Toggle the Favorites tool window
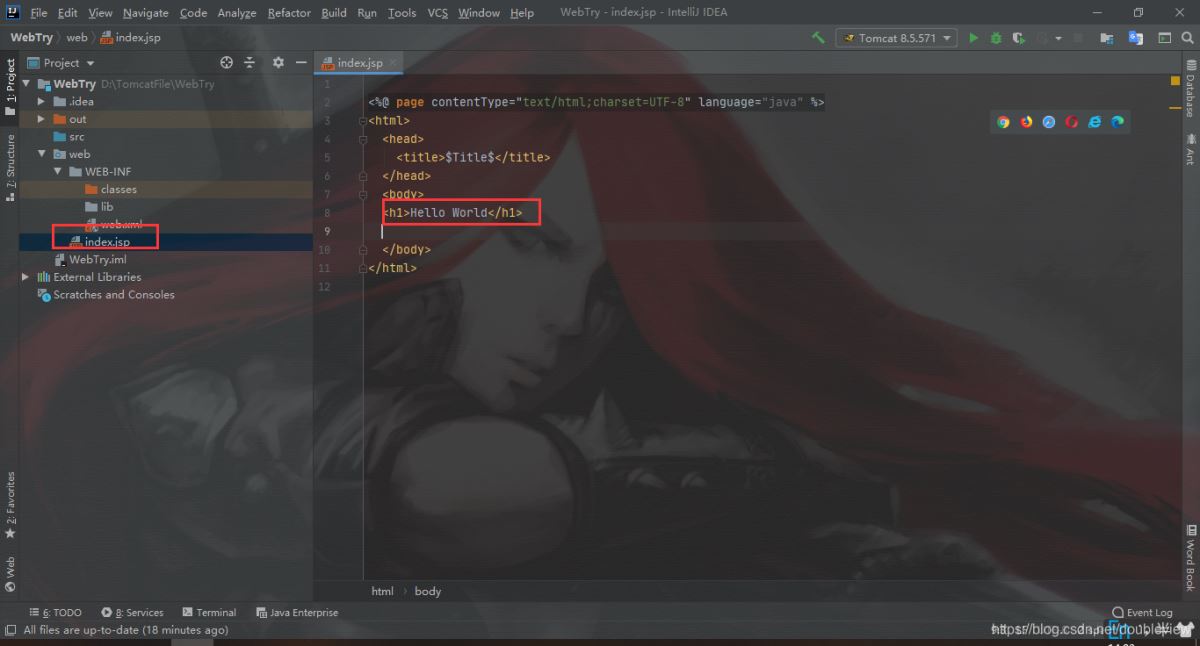 pos(11,505)
